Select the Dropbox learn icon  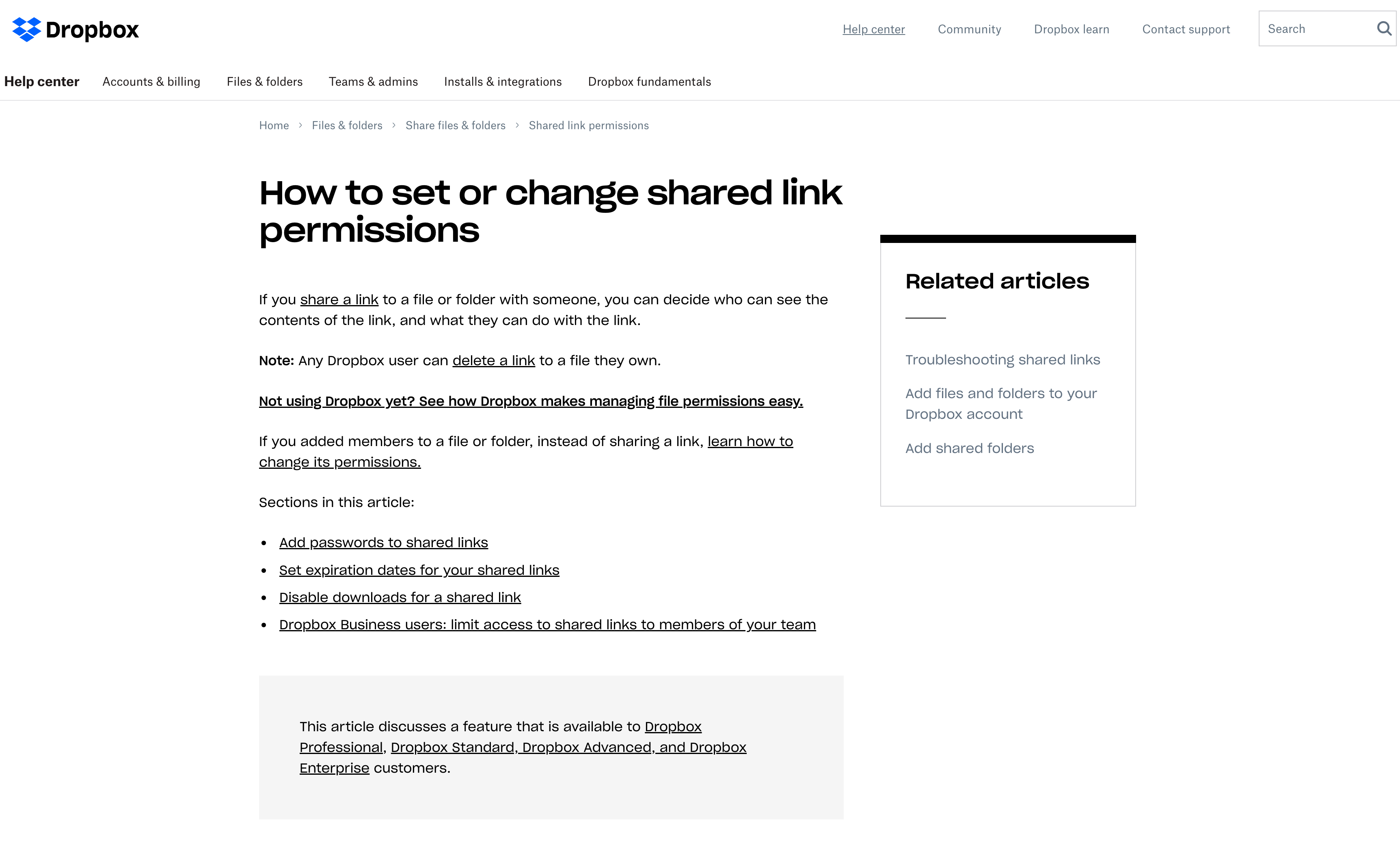coord(1071,29)
